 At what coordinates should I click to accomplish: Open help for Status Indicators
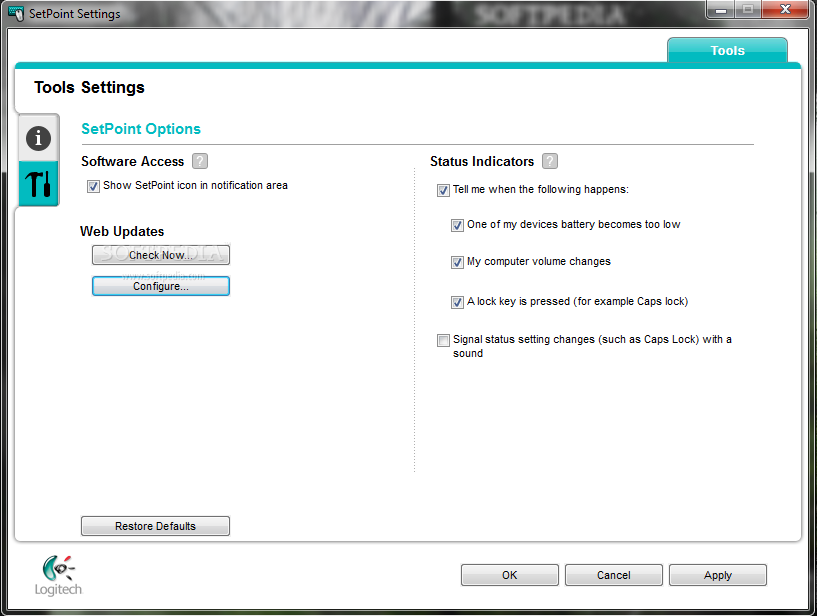tap(549, 162)
